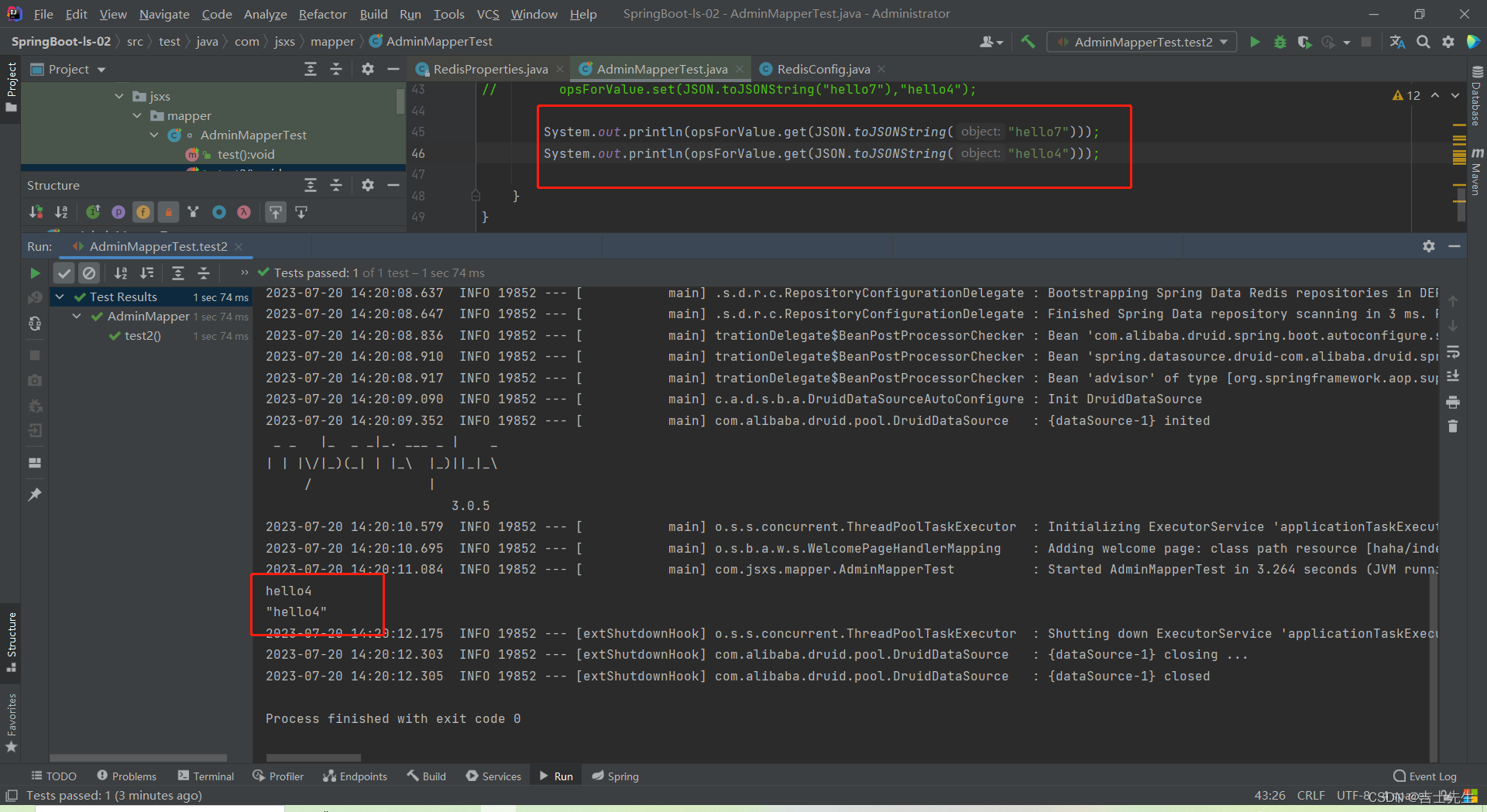Toggle Show Fields filter in Structure panel
Screen dimensions: 1487x812
pyautogui.click(x=143, y=212)
